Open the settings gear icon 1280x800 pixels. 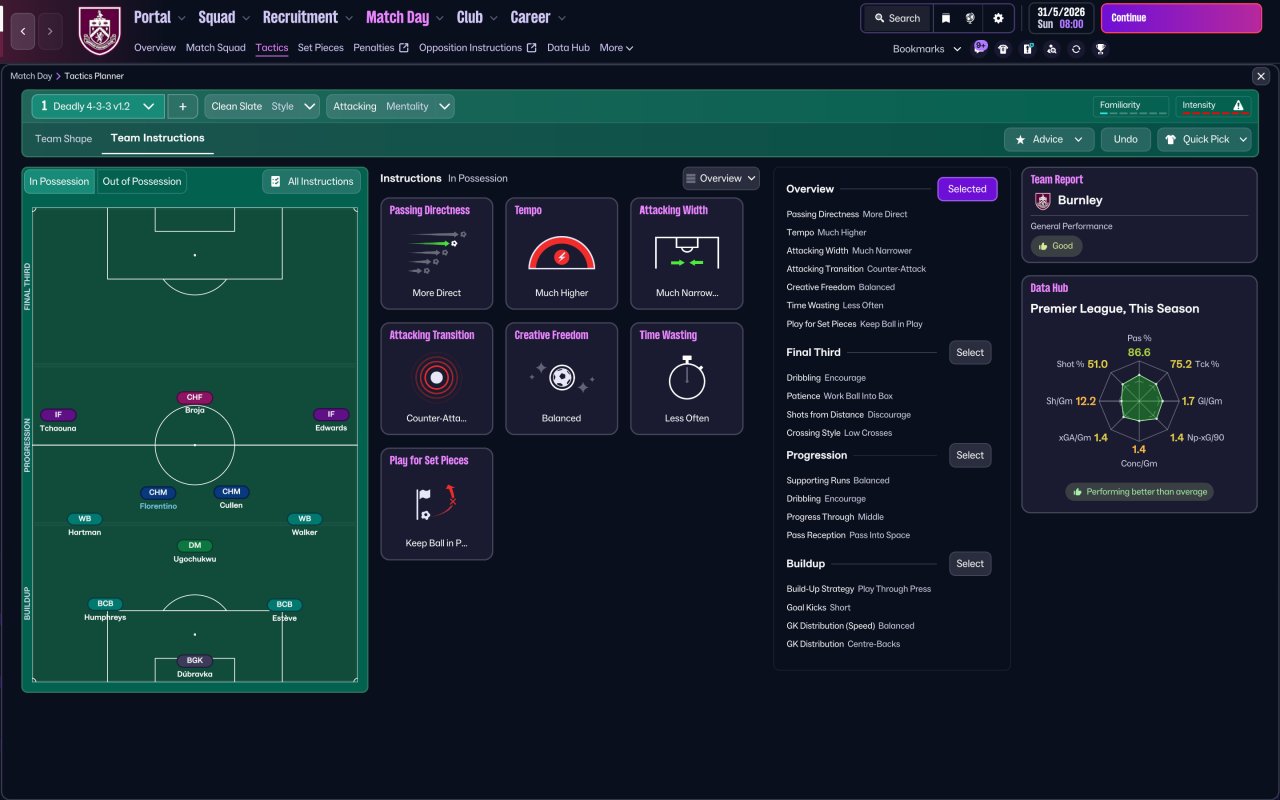coord(998,18)
